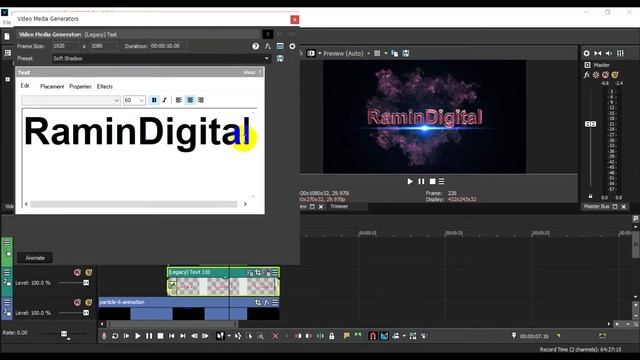Image resolution: width=640 pixels, height=360 pixels.
Task: Click the text editor horizontal scrollbar
Action: (134, 204)
